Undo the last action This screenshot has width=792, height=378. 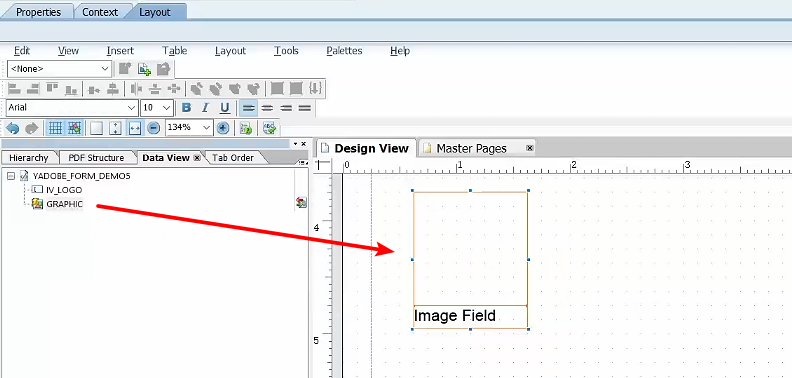14,128
